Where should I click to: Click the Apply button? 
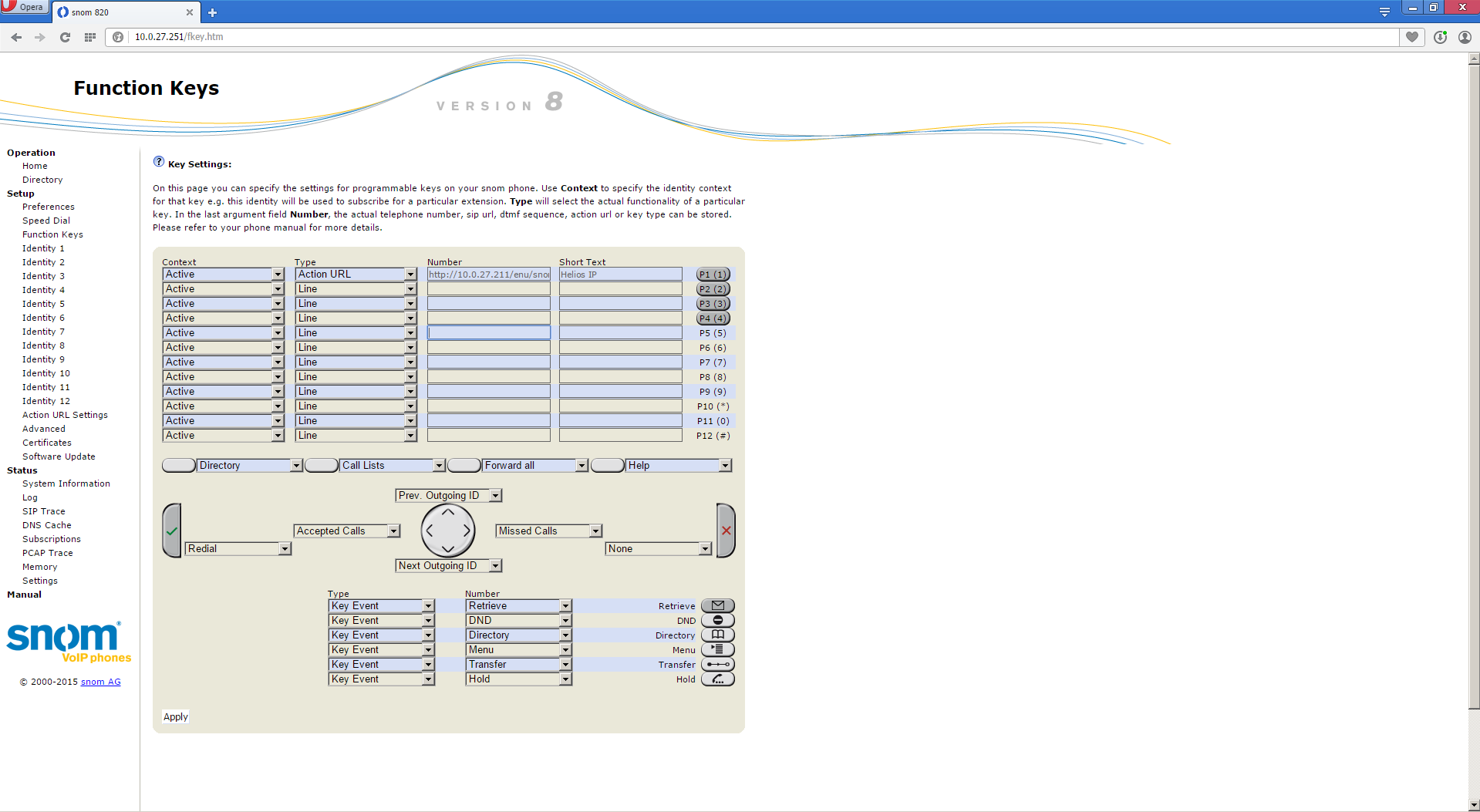coord(176,717)
